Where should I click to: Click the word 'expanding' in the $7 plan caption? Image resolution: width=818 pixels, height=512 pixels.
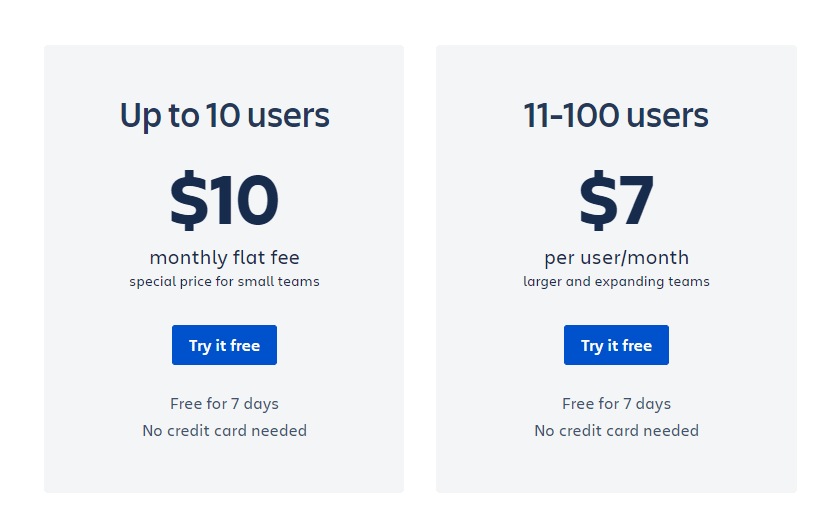pyautogui.click(x=629, y=282)
